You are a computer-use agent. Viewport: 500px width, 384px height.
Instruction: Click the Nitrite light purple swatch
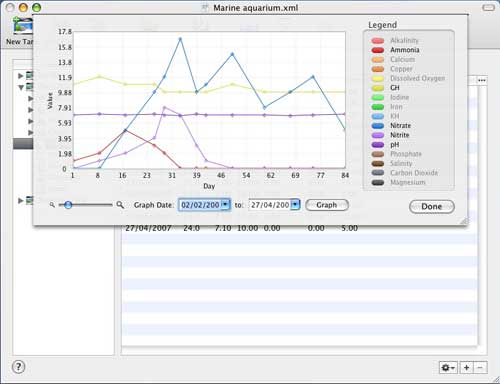coord(378,135)
